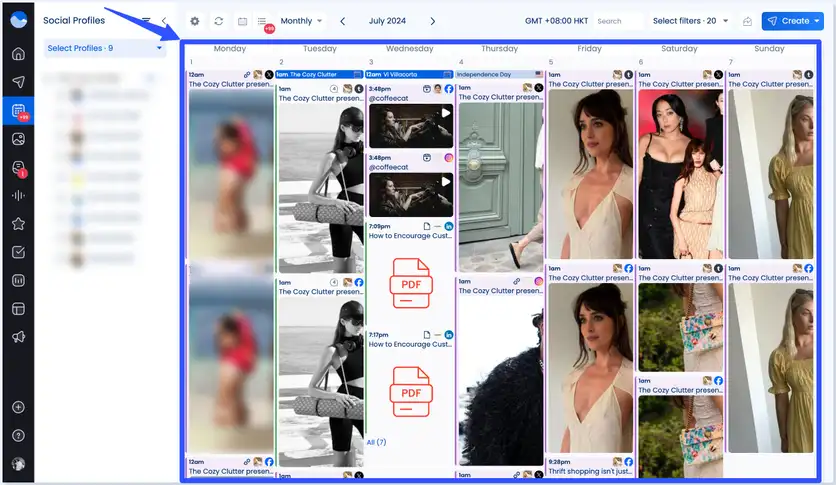Open the media library image icon
836x485 pixels.
click(x=17, y=139)
